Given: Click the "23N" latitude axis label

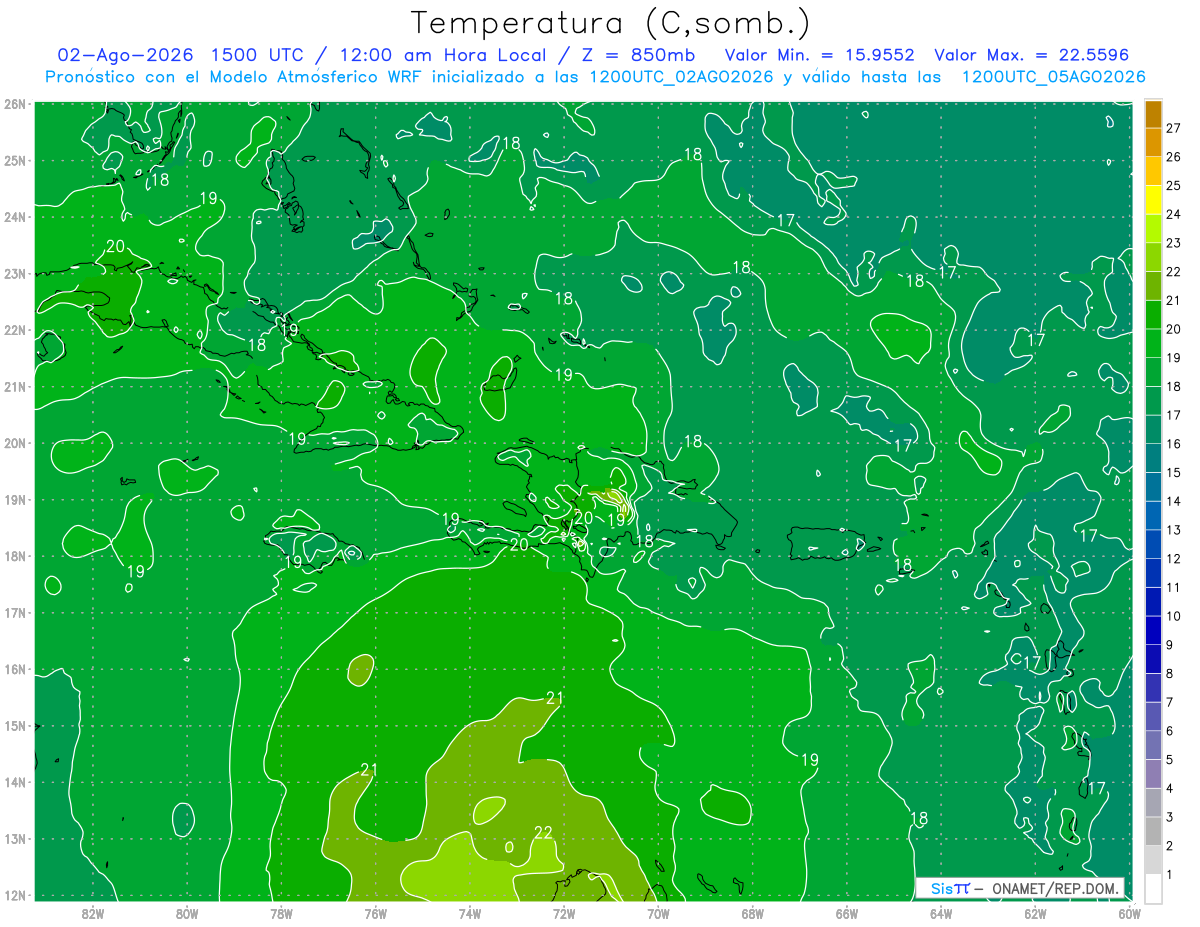Looking at the screenshot, I should (14, 273).
